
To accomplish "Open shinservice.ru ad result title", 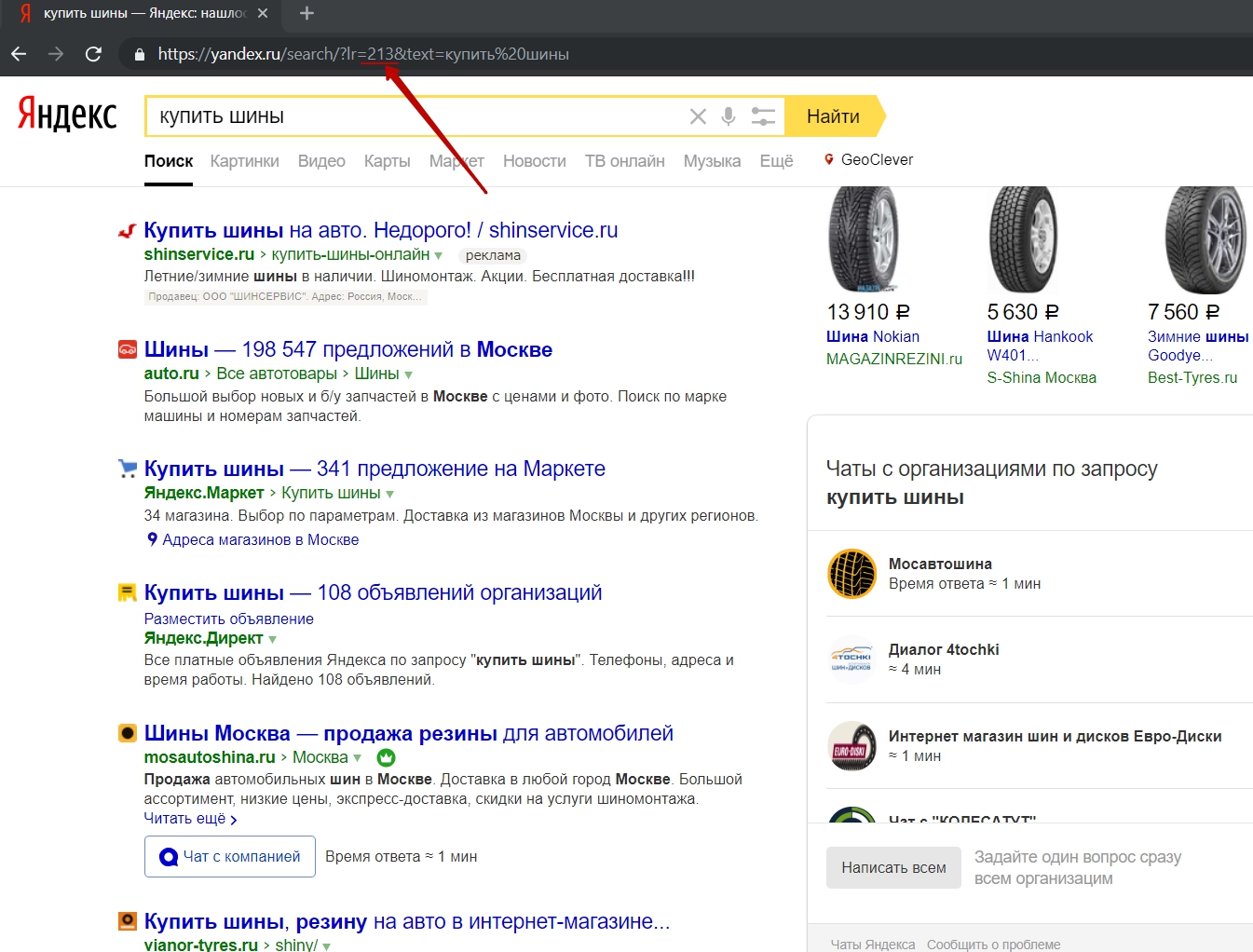I will click(381, 230).
